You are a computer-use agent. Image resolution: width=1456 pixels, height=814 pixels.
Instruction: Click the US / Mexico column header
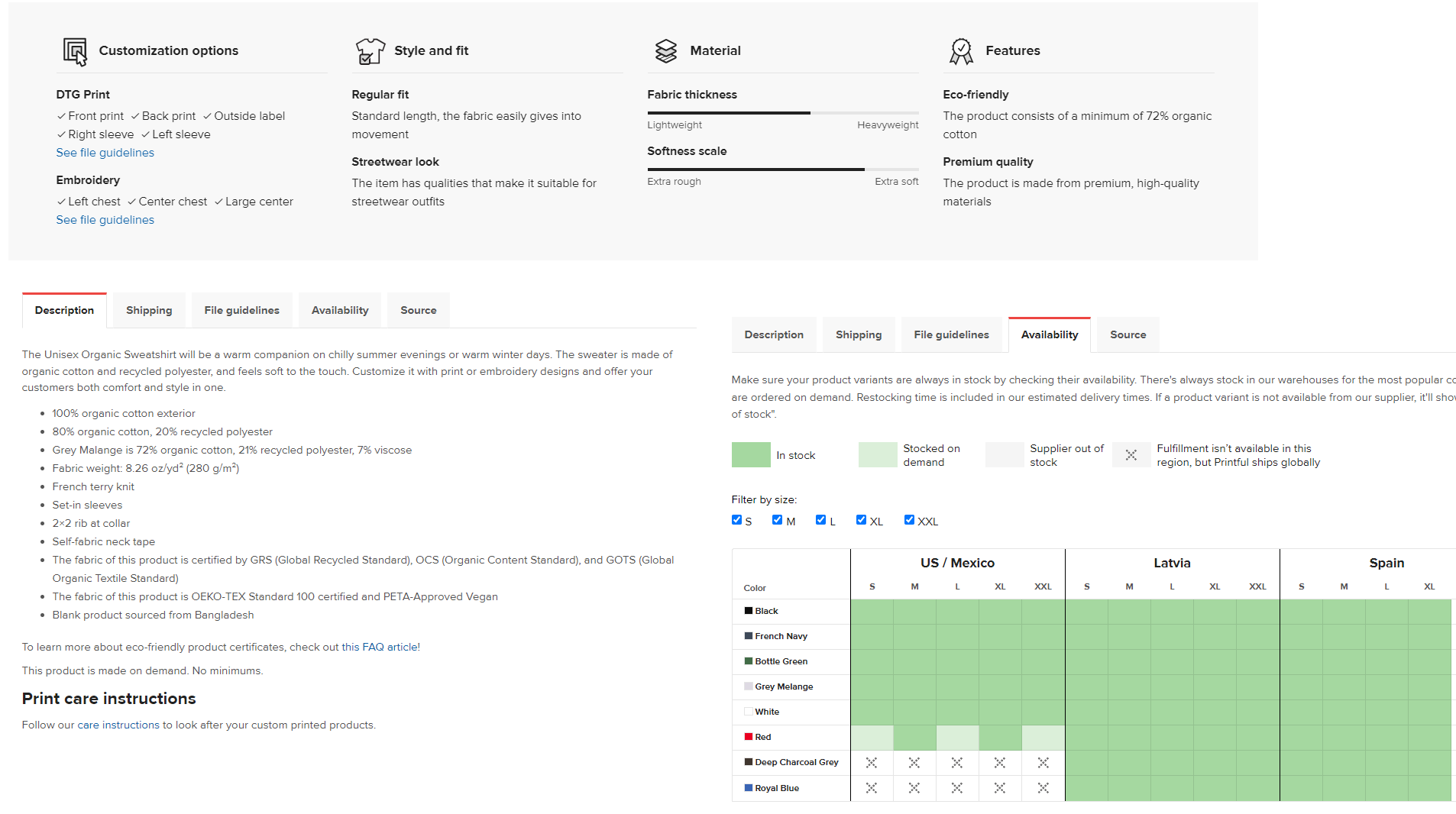point(957,564)
